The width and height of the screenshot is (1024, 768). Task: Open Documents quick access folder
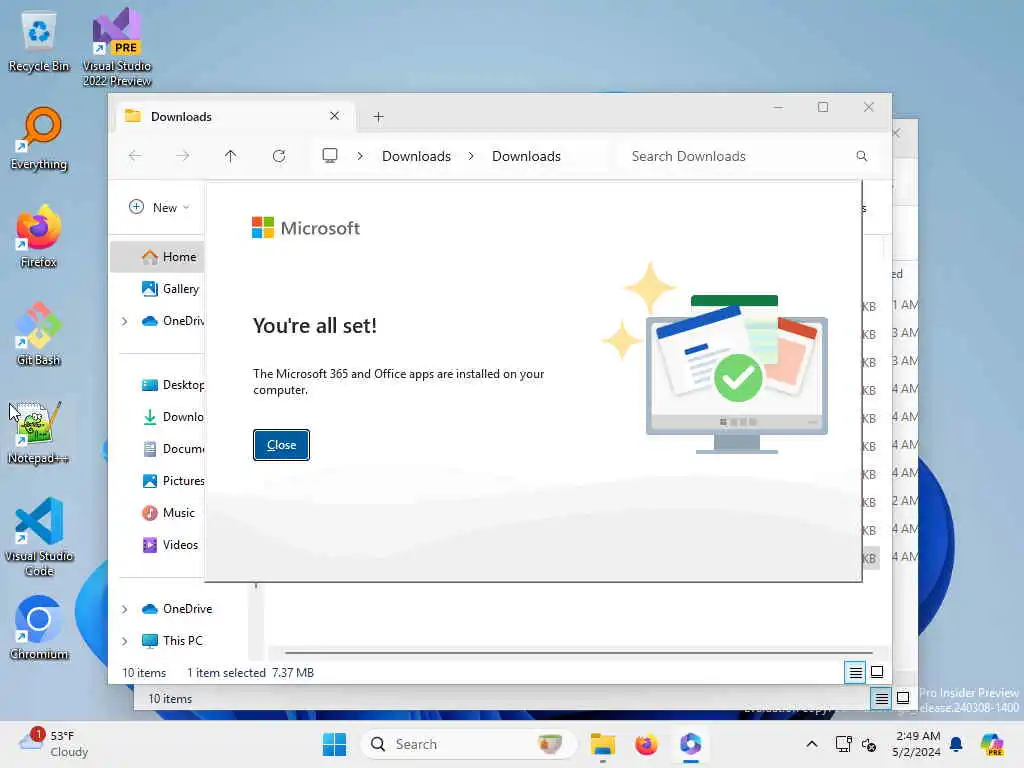[x=172, y=449]
